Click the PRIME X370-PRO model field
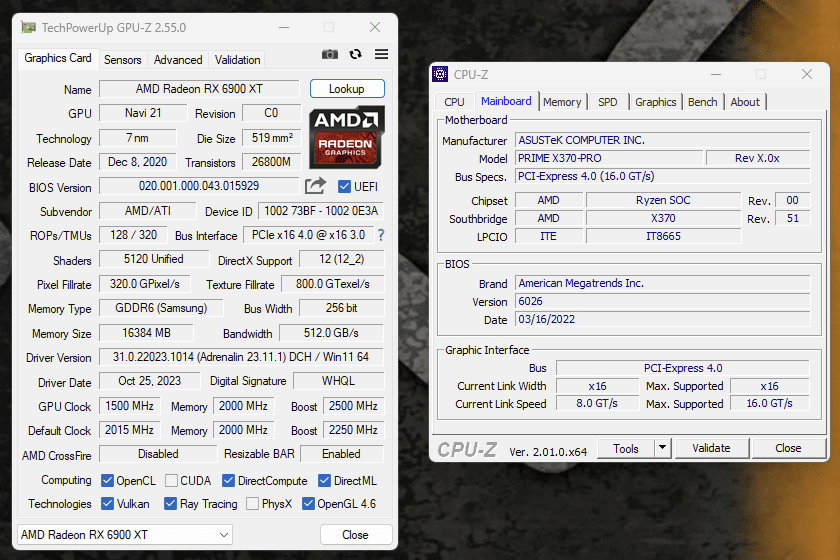This screenshot has height=560, width=840. 609,158
